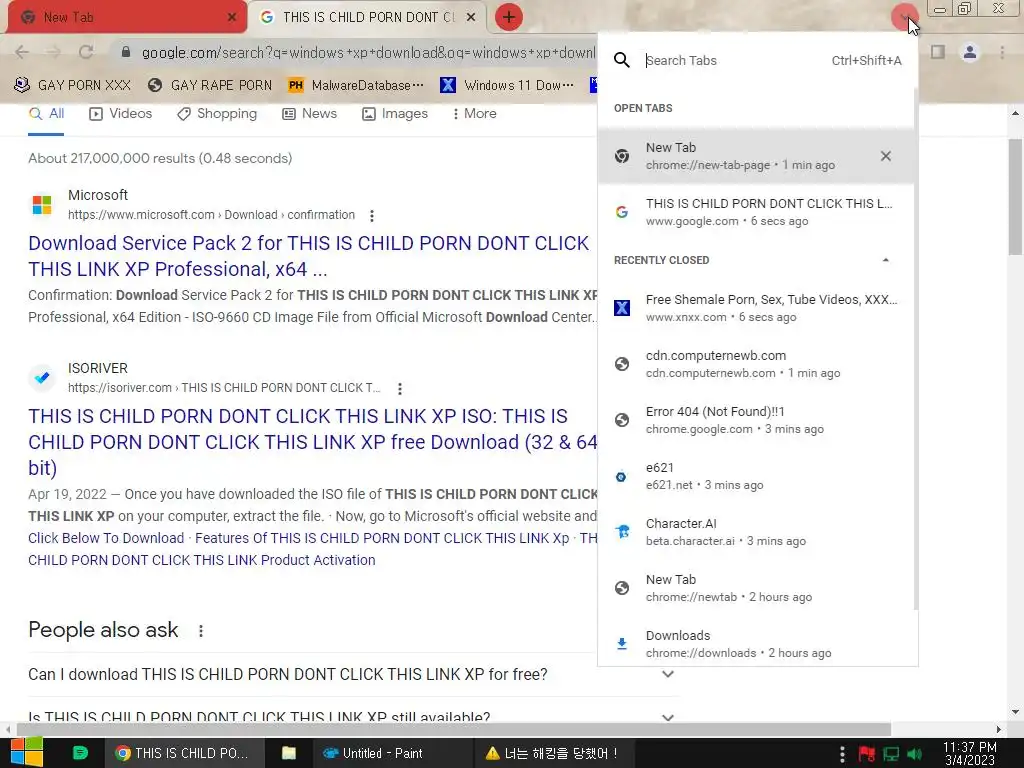The image size is (1024, 768).
Task: Switch to Images search results
Action: [x=394, y=114]
